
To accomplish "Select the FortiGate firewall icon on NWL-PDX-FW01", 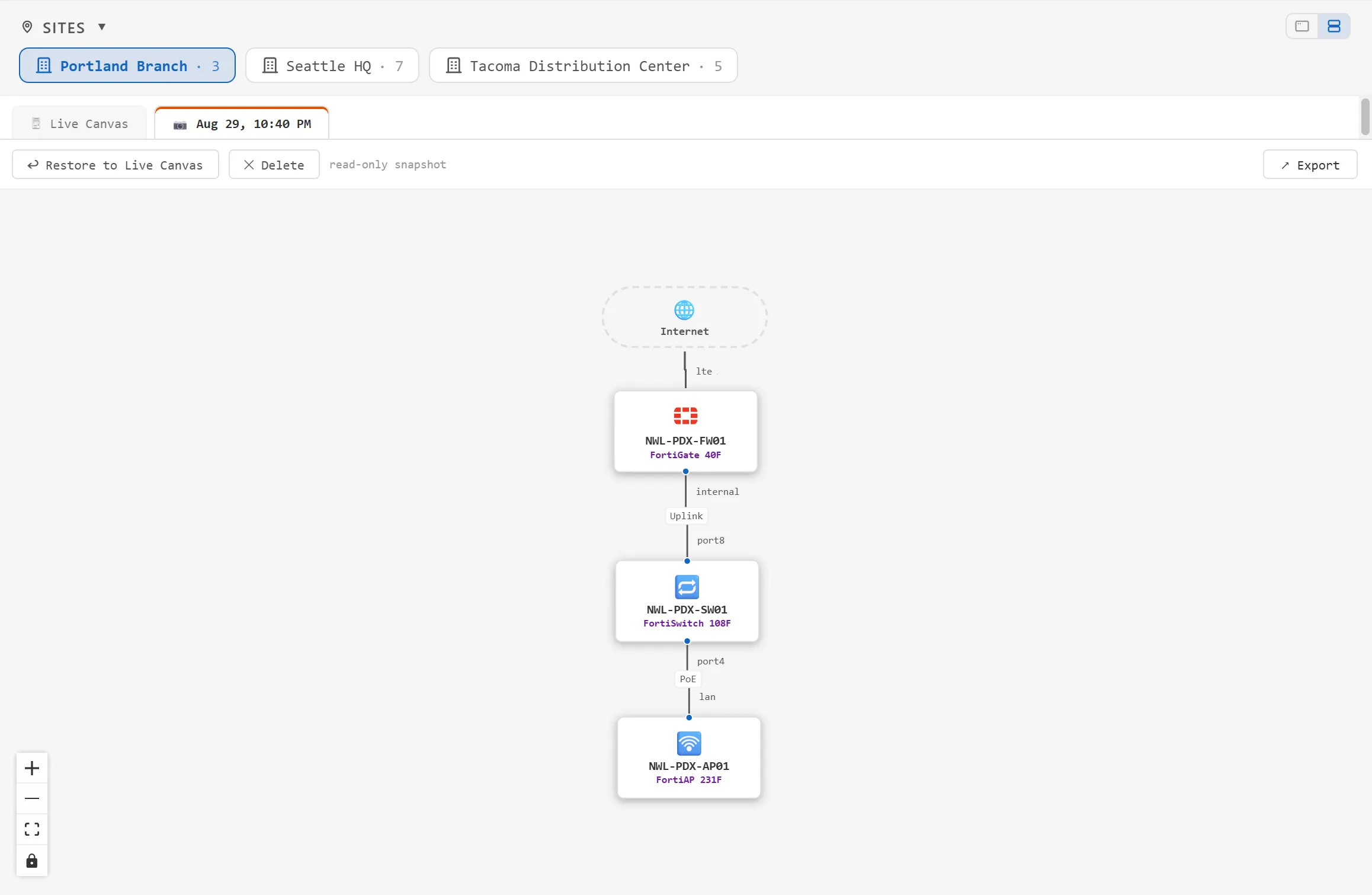I will click(685, 415).
